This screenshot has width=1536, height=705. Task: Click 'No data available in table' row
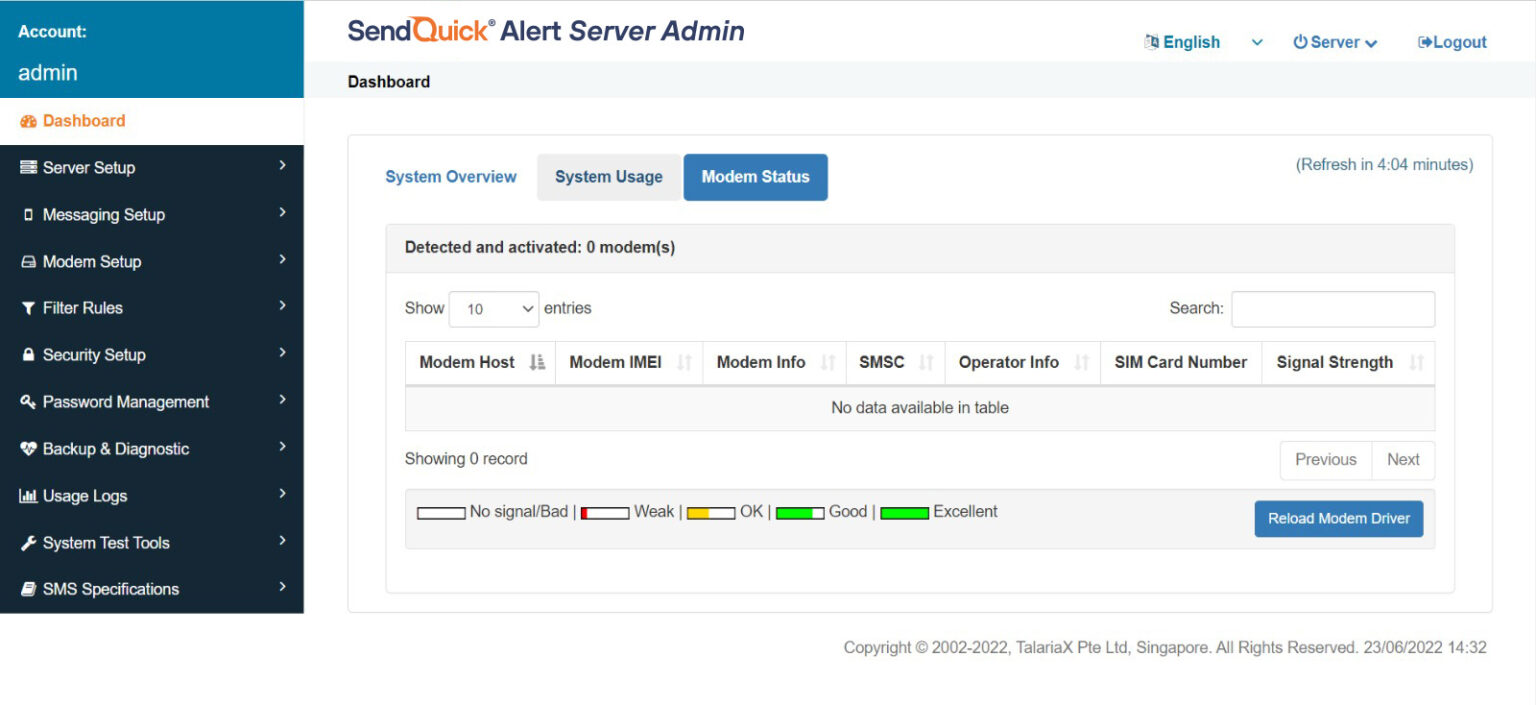click(x=920, y=408)
